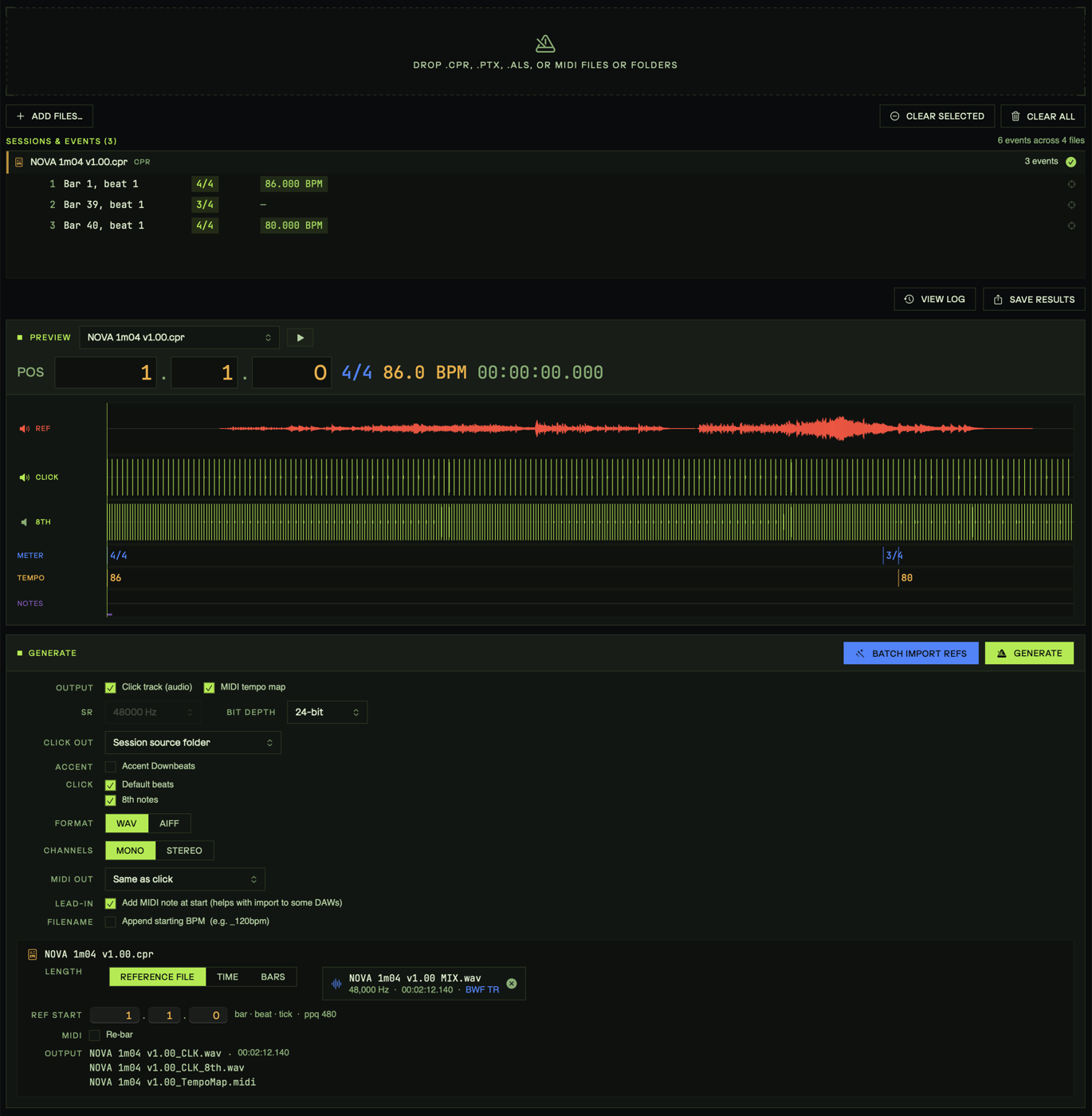Click the NOVA 1m04 session file icon
The height and width of the screenshot is (1116, 1092).
(19, 162)
